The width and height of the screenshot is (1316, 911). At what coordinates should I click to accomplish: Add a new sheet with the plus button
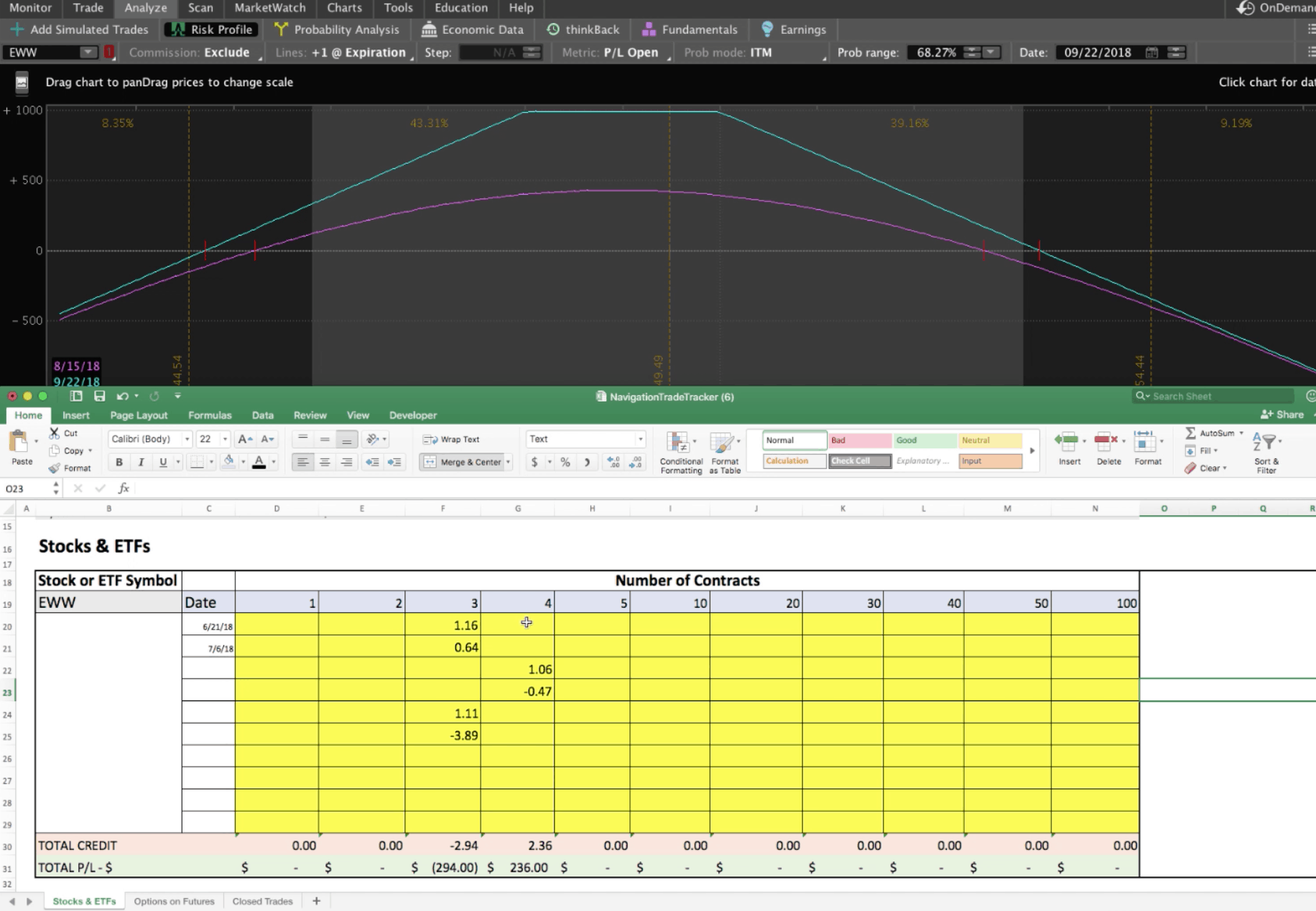coord(316,901)
